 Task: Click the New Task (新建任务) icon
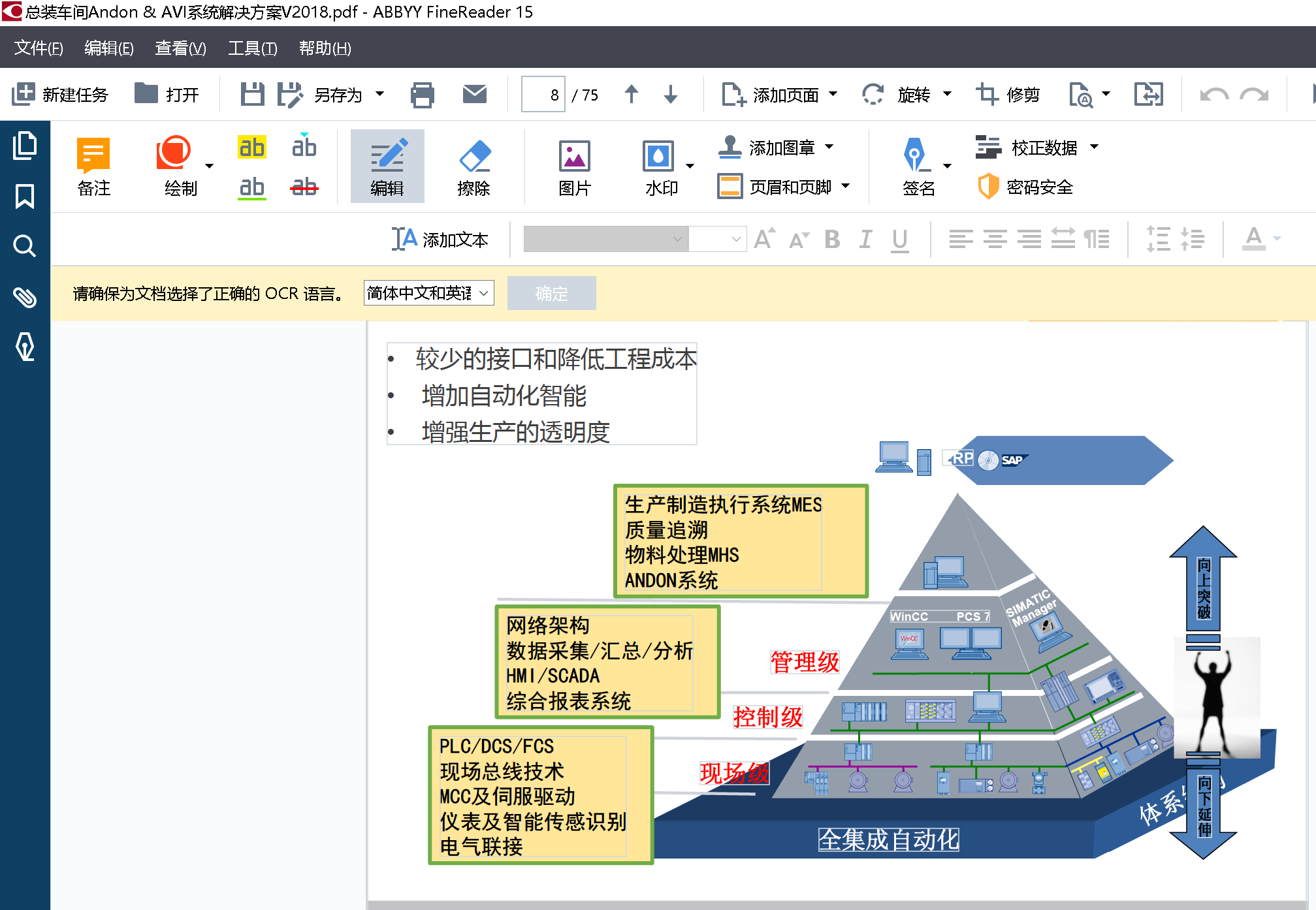23,94
